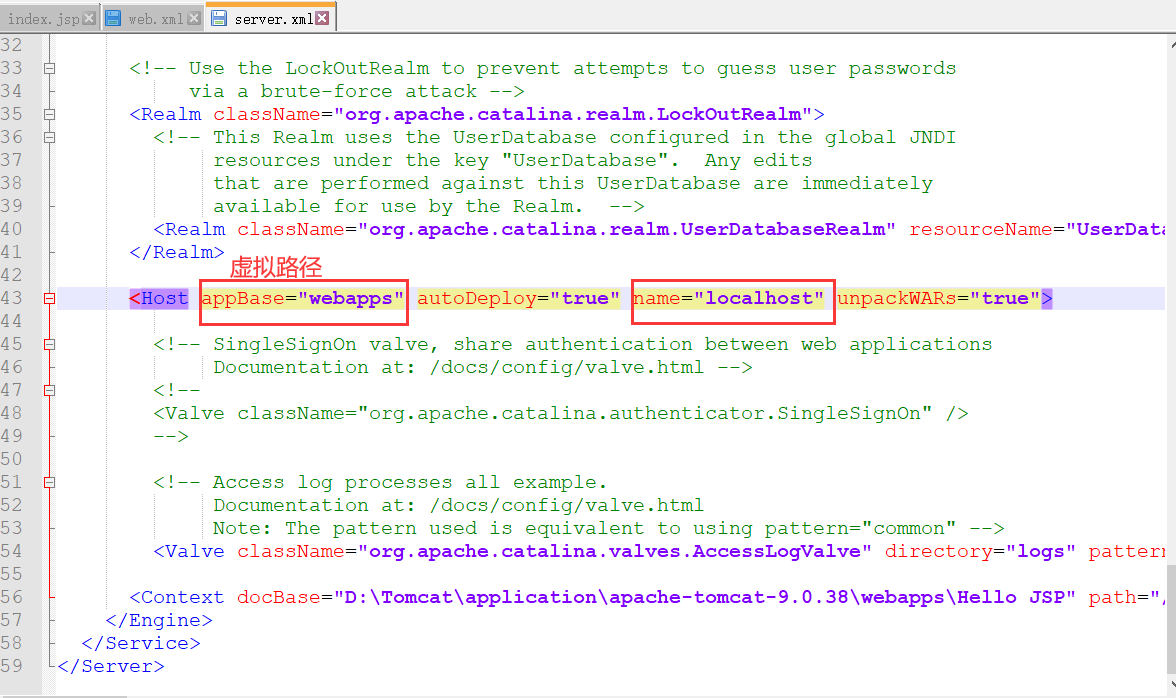Viewport: 1176px width, 698px height.
Task: Close the server.xml tab
Action: pos(322,16)
